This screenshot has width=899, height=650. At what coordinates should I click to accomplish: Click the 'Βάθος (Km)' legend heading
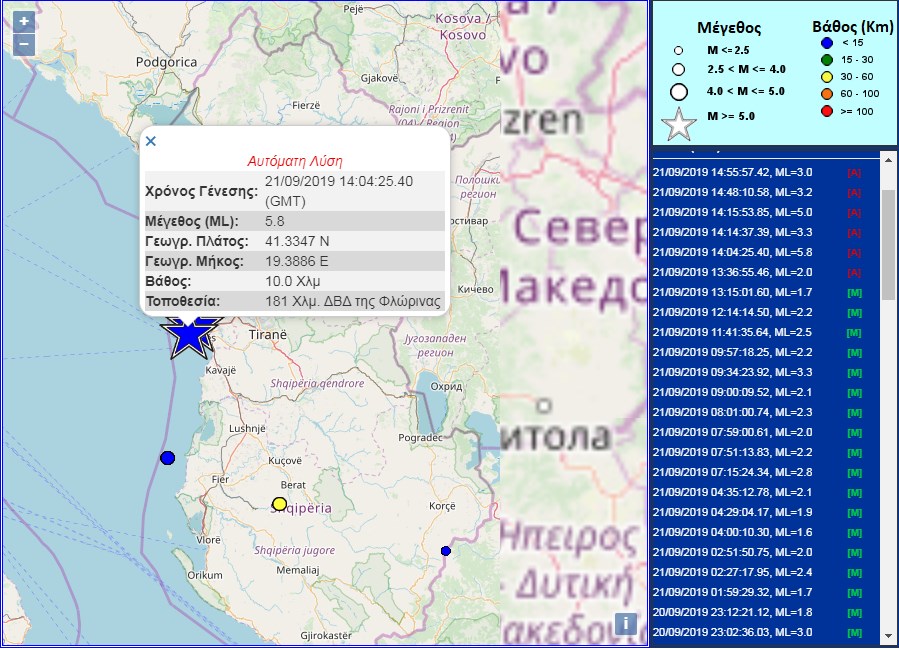(853, 26)
